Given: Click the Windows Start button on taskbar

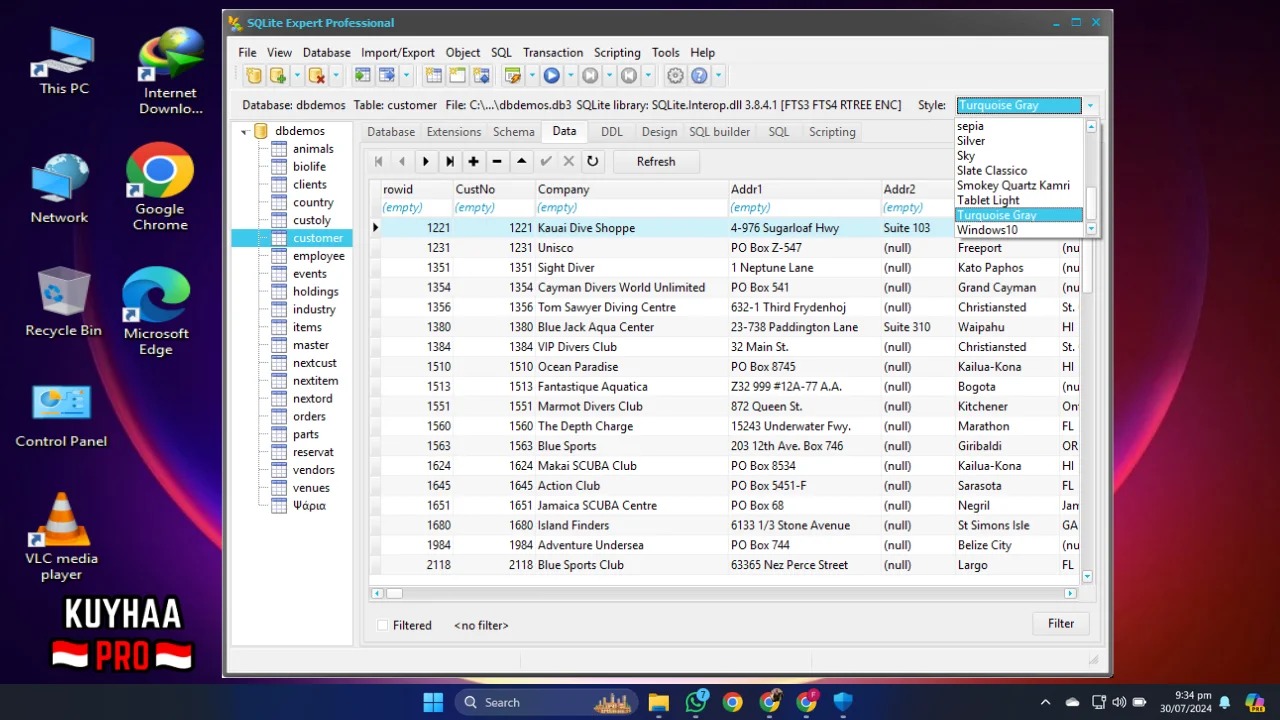Looking at the screenshot, I should click(433, 702).
